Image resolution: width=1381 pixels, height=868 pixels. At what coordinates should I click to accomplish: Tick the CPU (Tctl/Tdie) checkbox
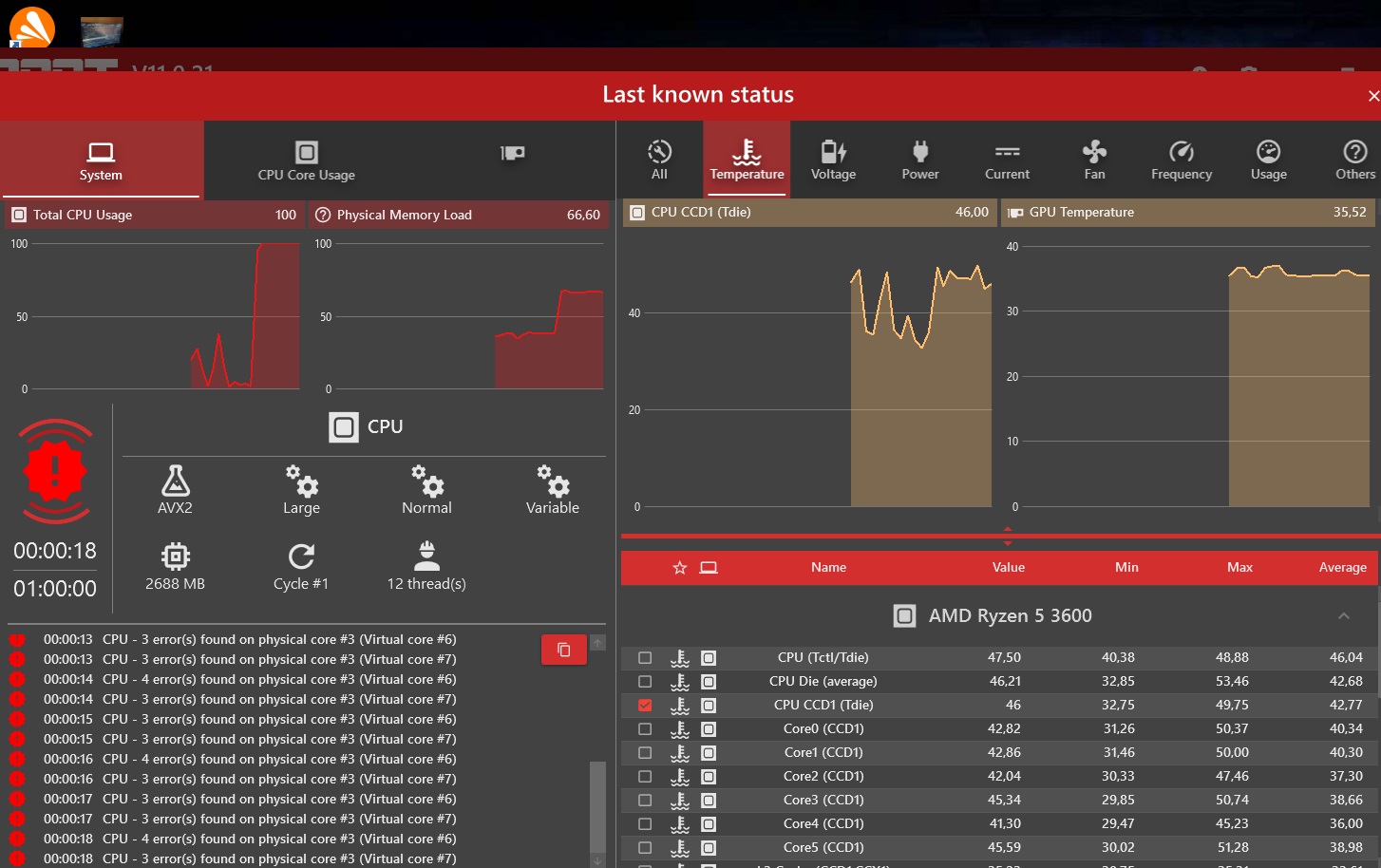click(645, 658)
